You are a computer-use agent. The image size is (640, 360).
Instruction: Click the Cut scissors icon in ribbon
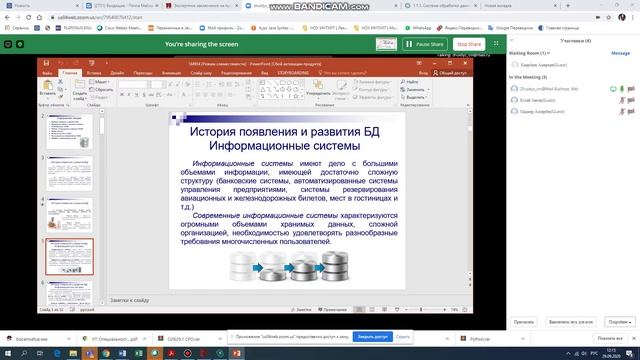point(60,82)
